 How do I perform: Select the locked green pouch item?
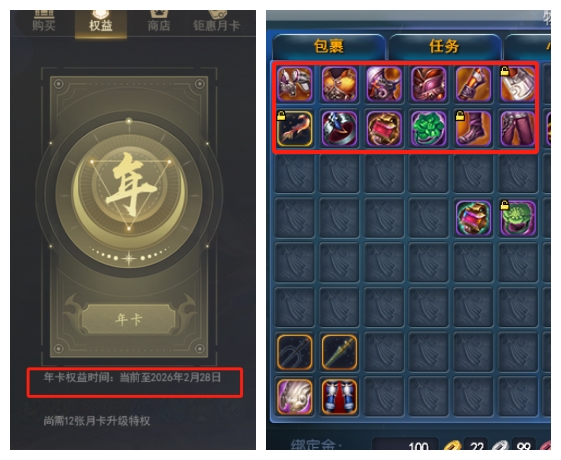click(x=518, y=218)
